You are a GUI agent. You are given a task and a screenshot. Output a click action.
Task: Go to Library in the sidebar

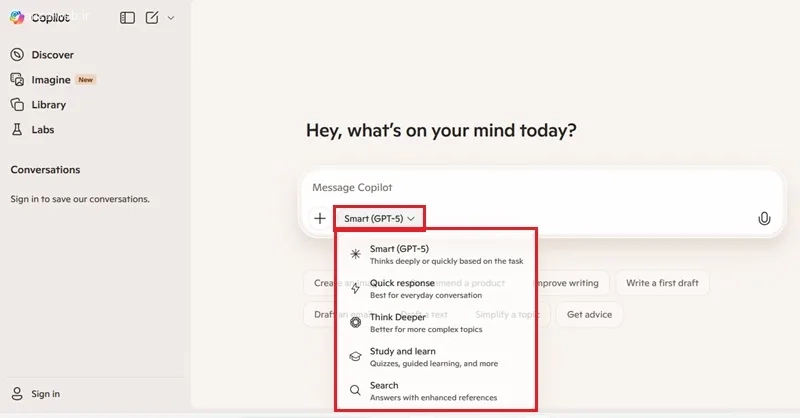[48, 105]
